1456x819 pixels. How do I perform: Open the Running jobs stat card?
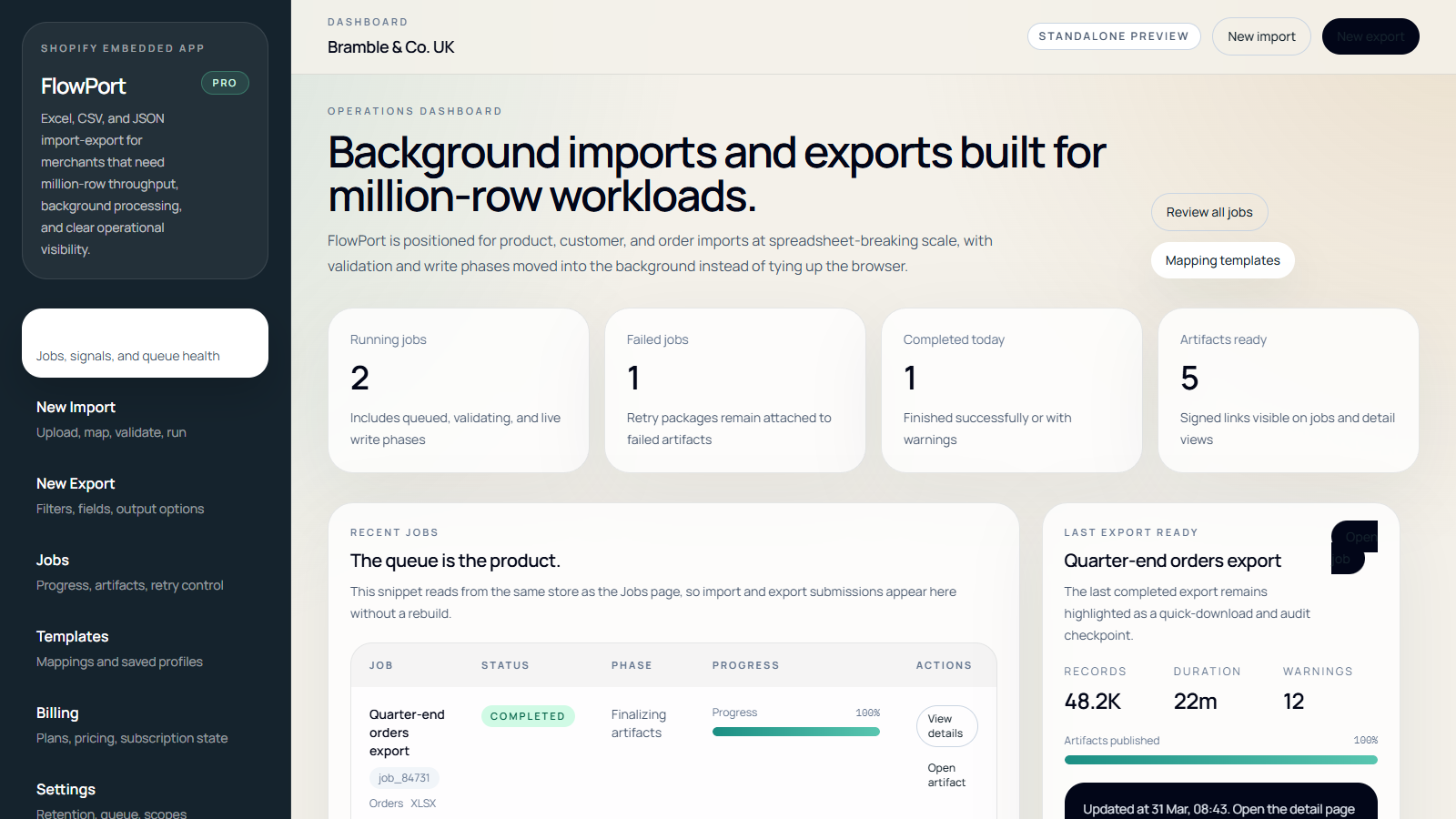459,390
